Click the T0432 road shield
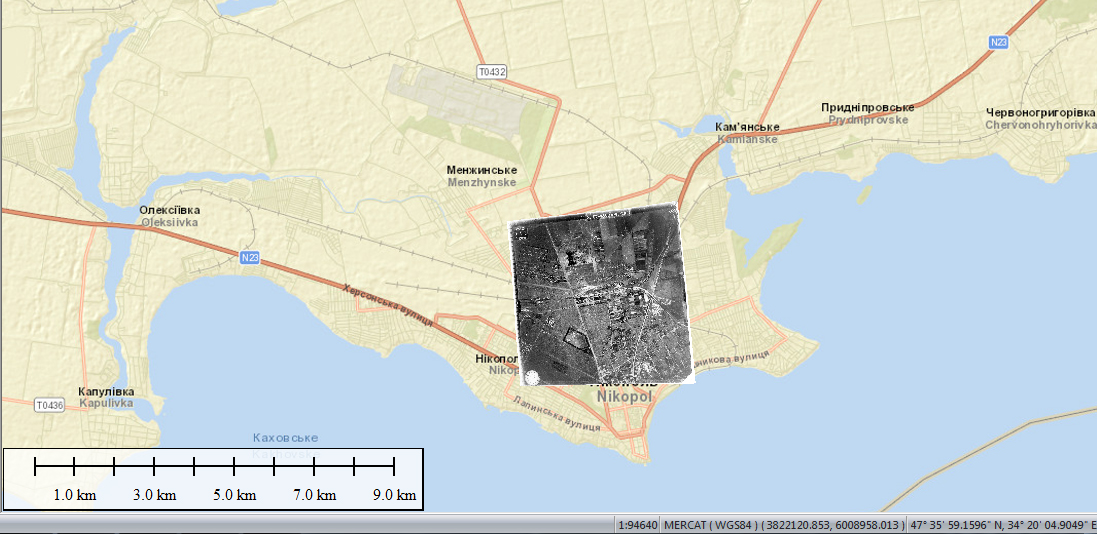This screenshot has height=534, width=1097. (492, 72)
